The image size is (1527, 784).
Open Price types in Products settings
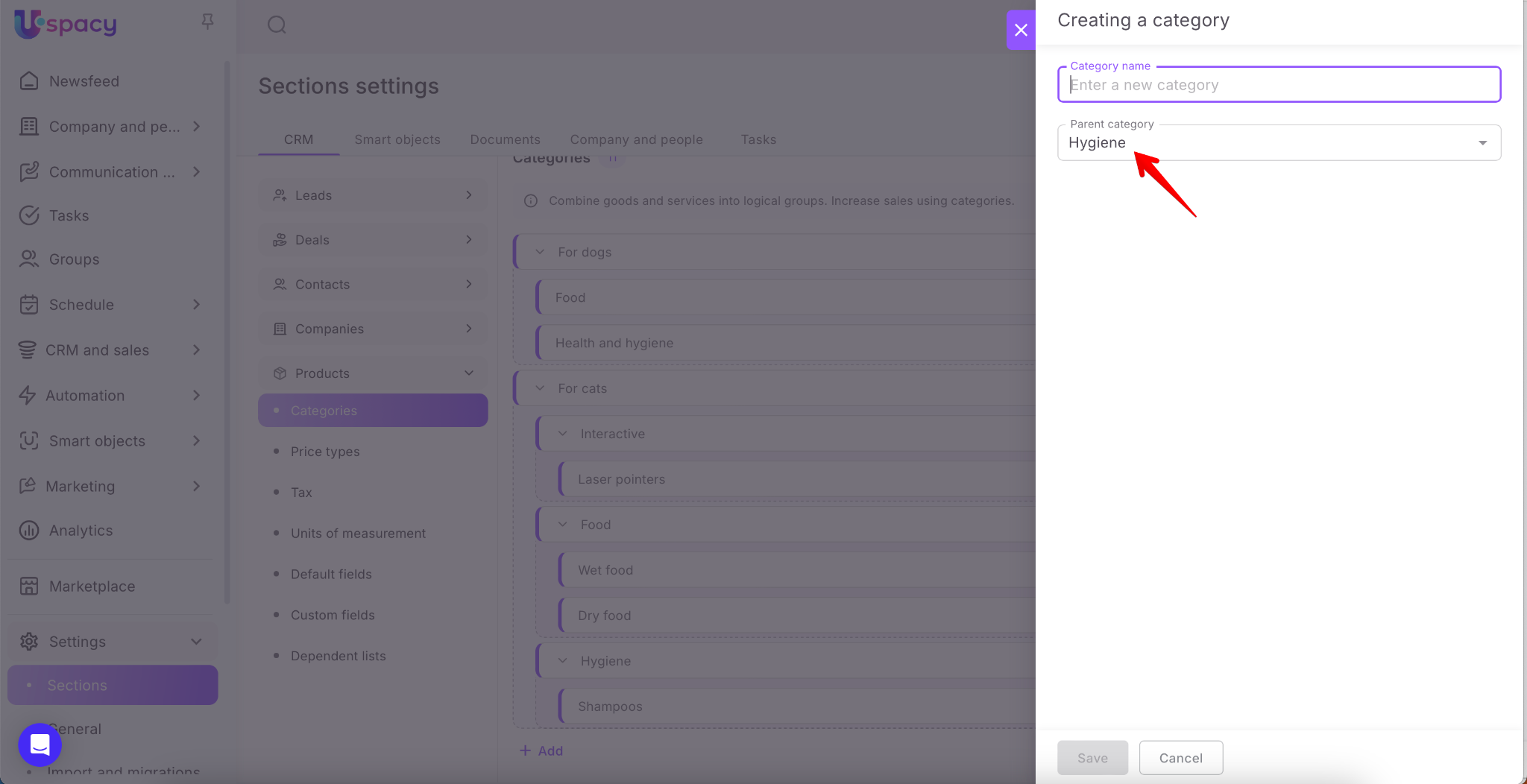click(325, 452)
